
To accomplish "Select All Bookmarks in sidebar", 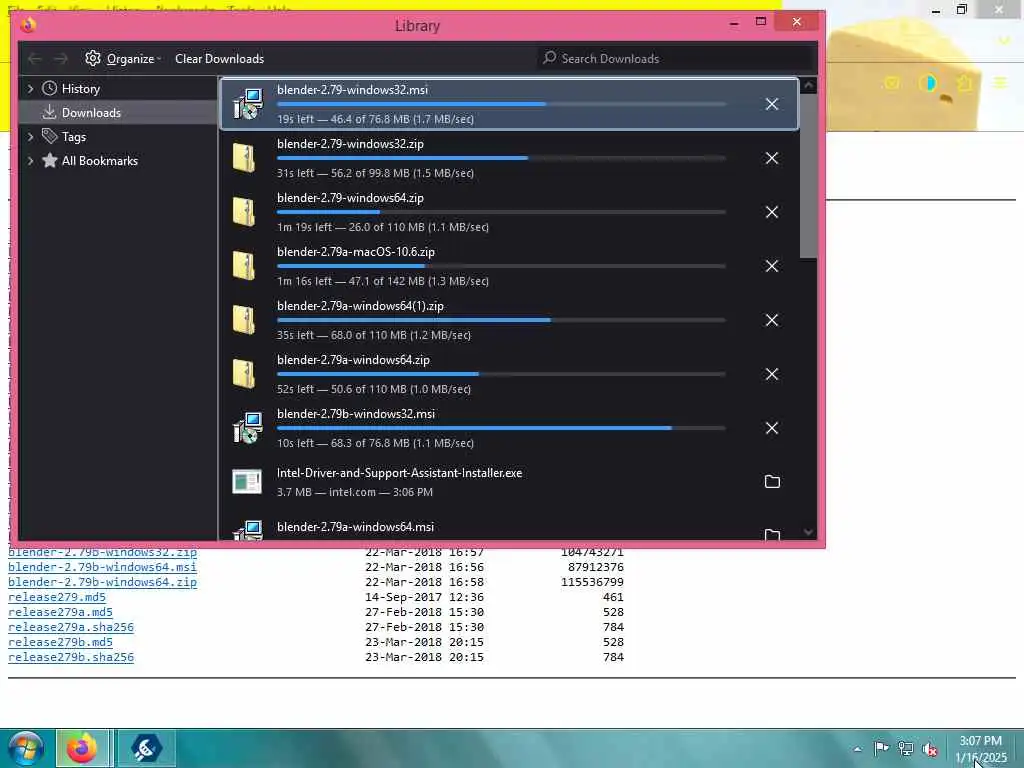I will pos(99,161).
